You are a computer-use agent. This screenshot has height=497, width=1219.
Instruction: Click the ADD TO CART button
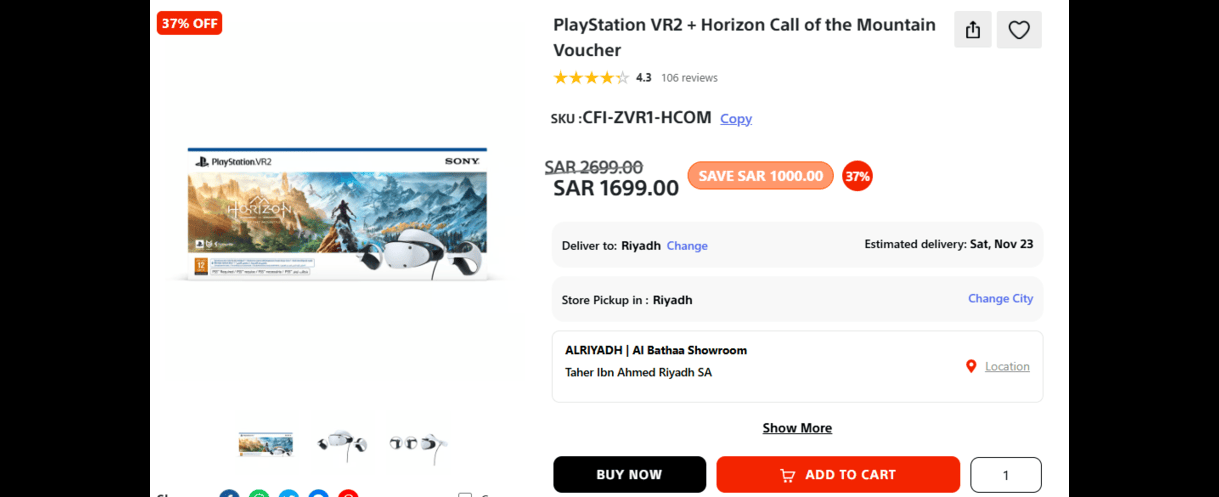pyautogui.click(x=838, y=475)
